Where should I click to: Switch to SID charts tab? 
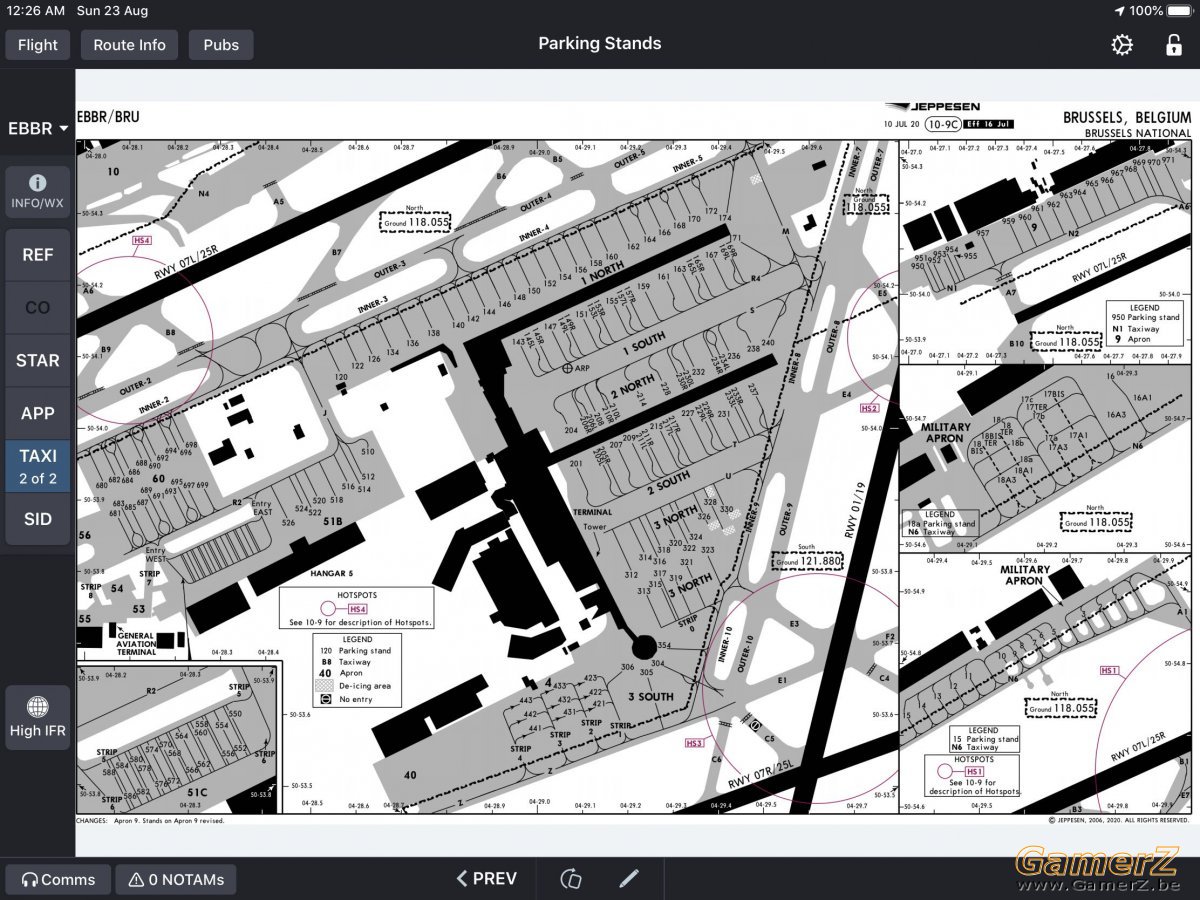tap(38, 519)
